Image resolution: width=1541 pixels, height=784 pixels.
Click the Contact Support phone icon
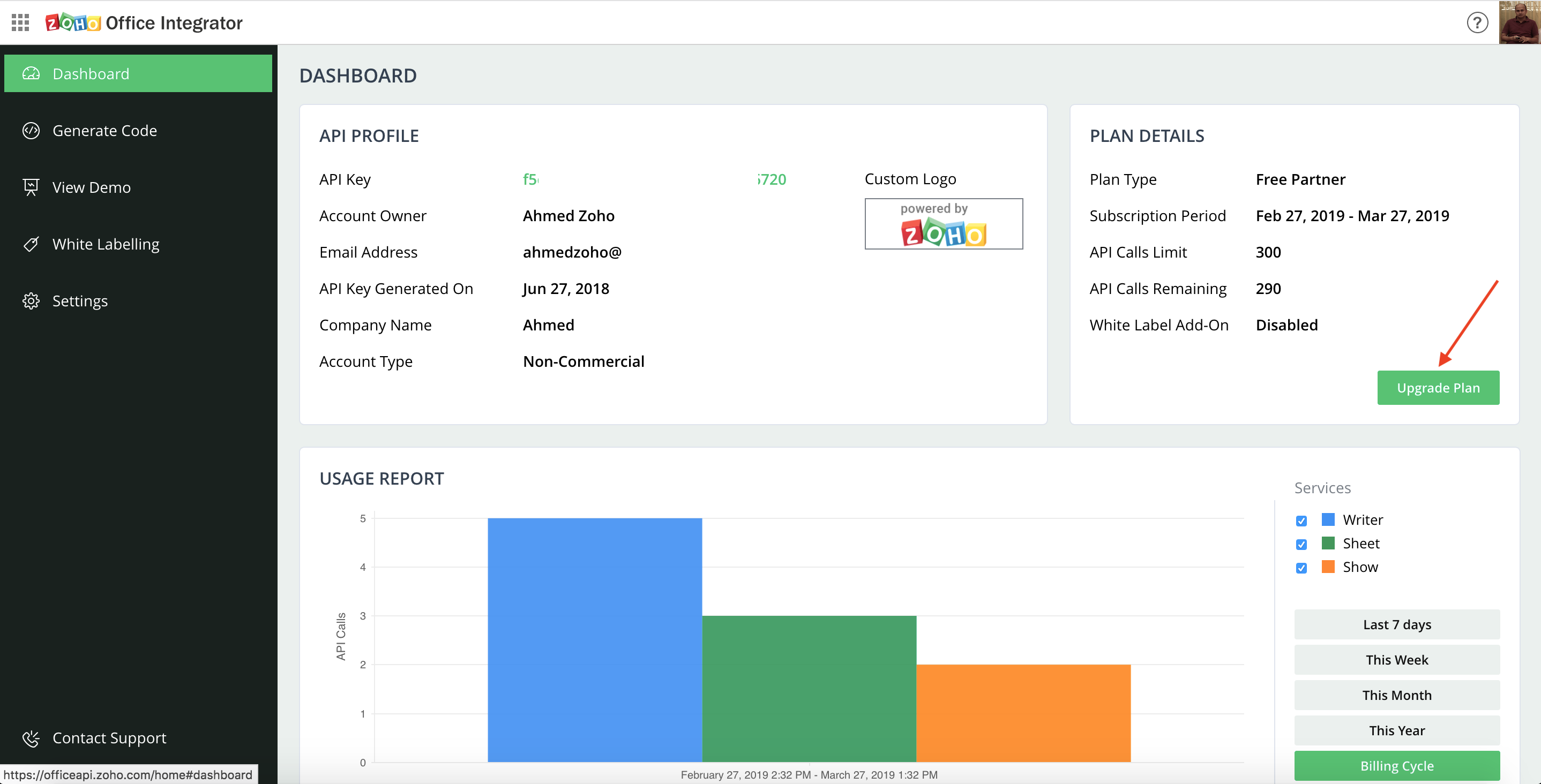click(x=31, y=738)
